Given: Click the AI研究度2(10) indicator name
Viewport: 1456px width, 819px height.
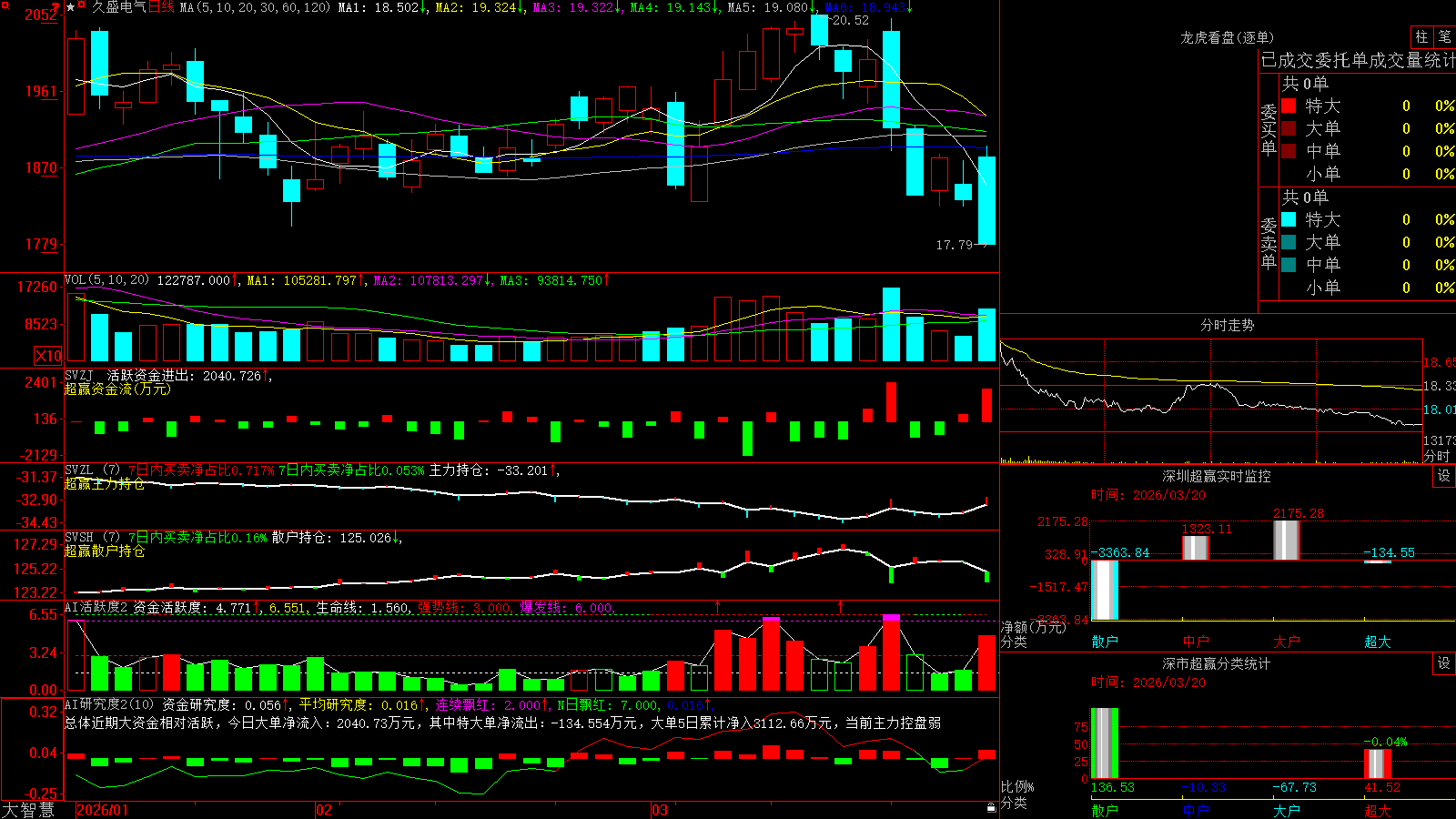Looking at the screenshot, I should point(109,704).
